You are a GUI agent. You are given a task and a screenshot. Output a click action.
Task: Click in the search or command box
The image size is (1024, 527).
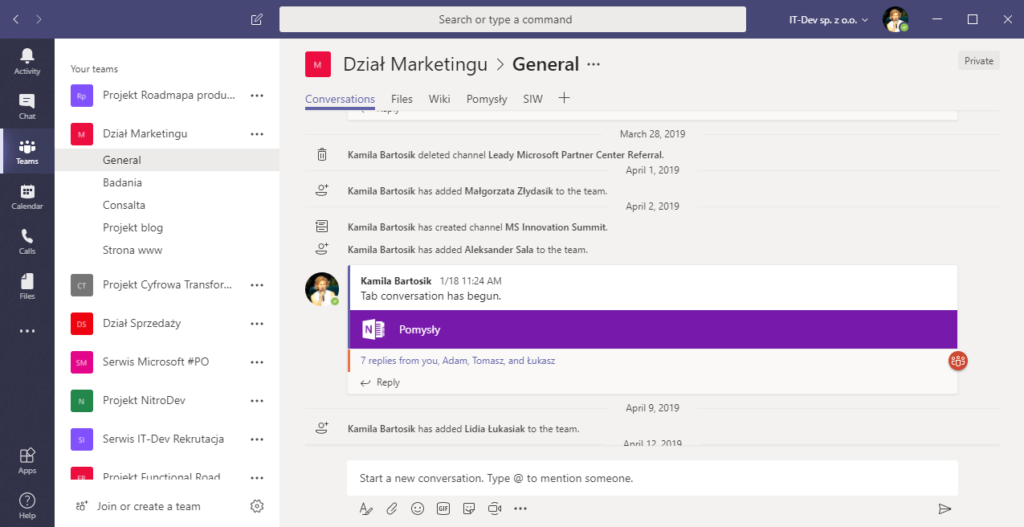pos(512,20)
